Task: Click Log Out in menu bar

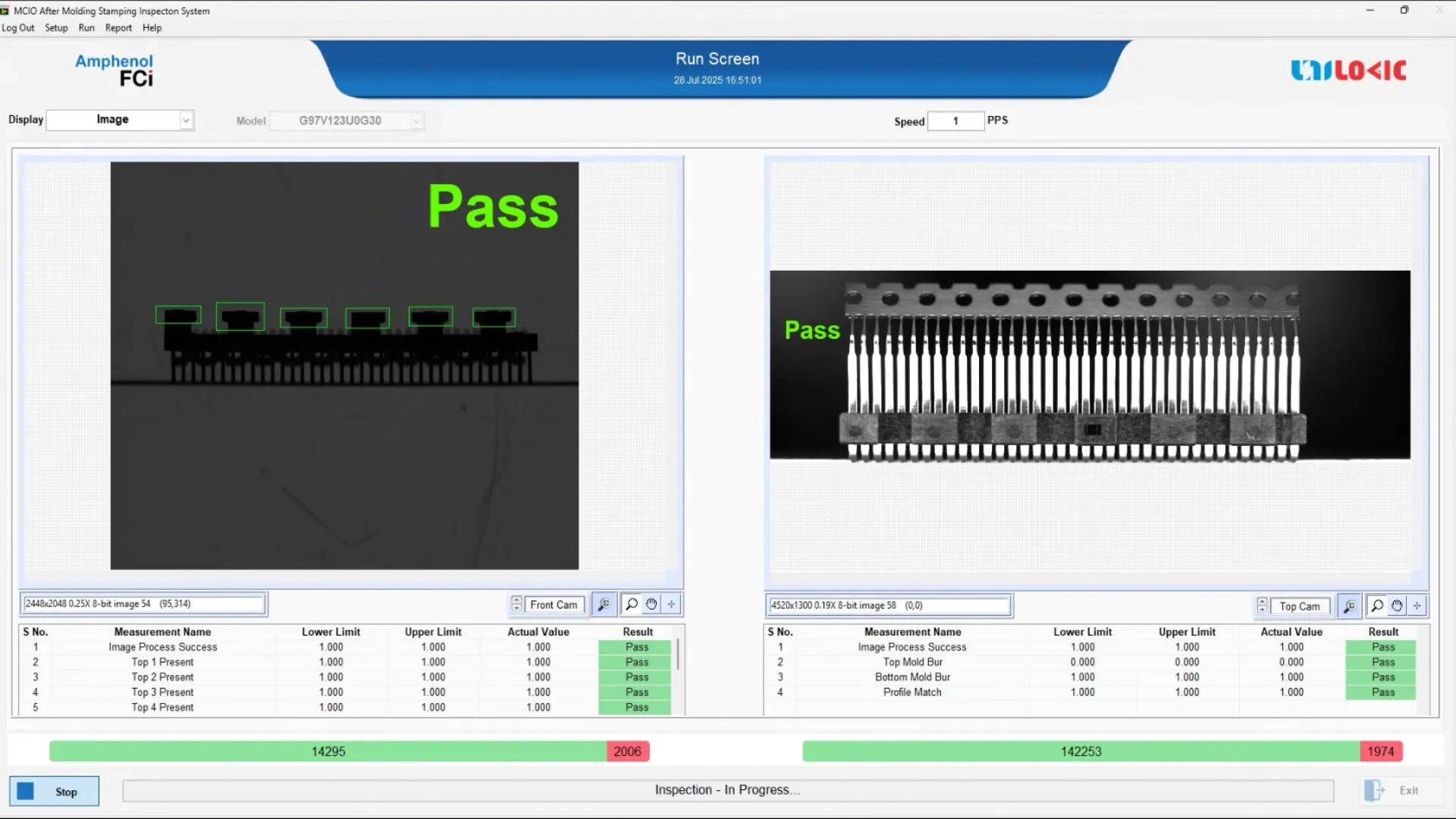Action: pos(18,28)
